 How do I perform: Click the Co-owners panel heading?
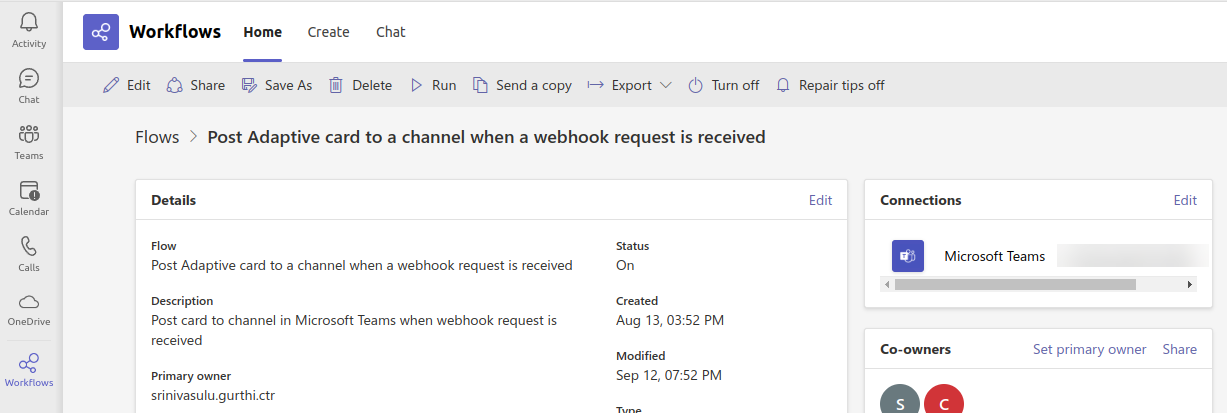point(915,349)
